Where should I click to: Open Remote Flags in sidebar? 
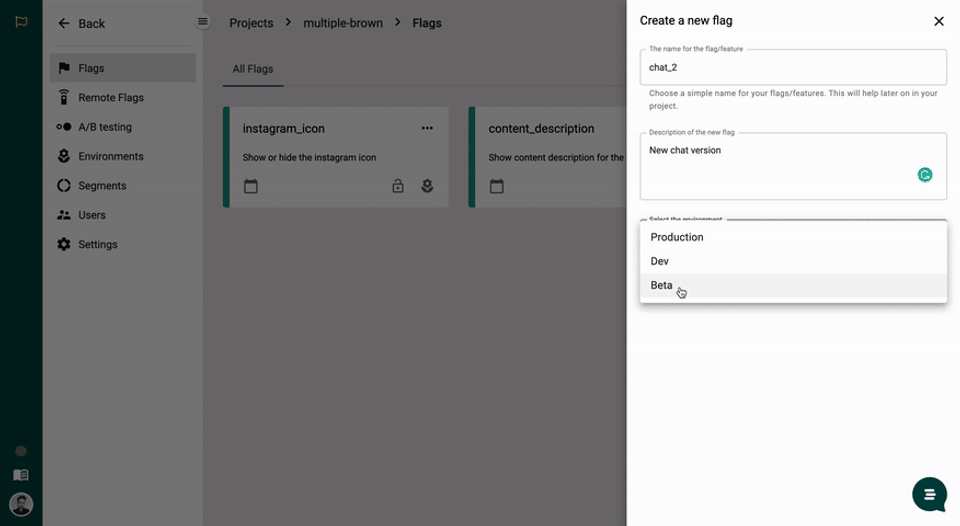122,97
